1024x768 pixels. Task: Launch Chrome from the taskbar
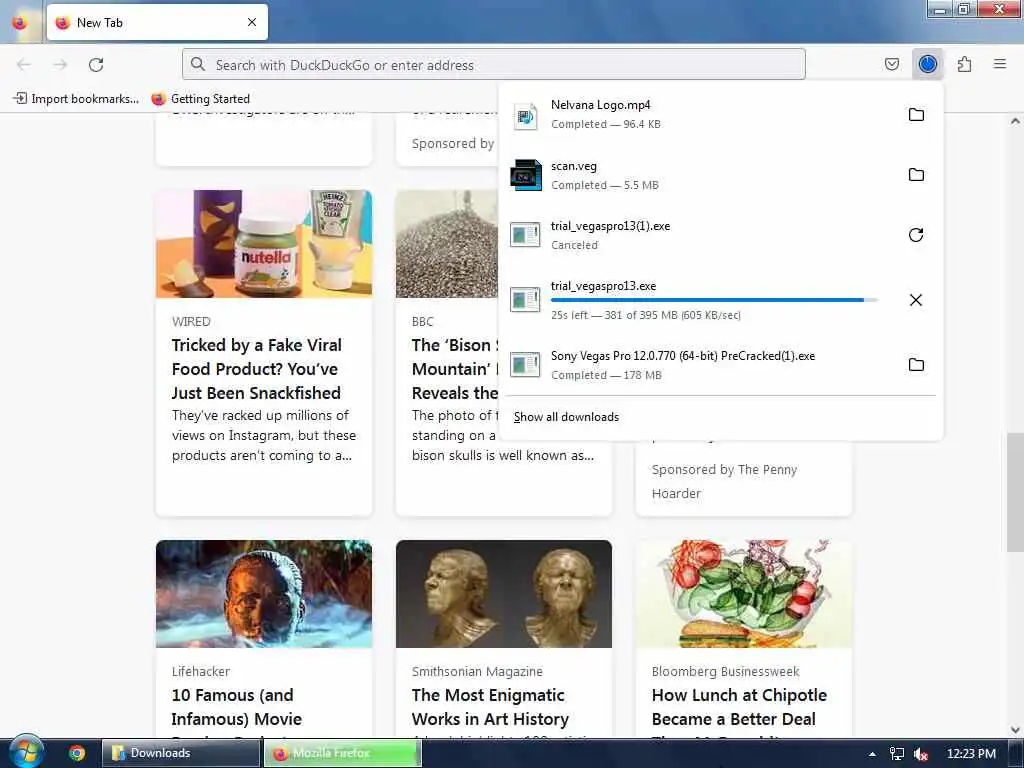77,753
